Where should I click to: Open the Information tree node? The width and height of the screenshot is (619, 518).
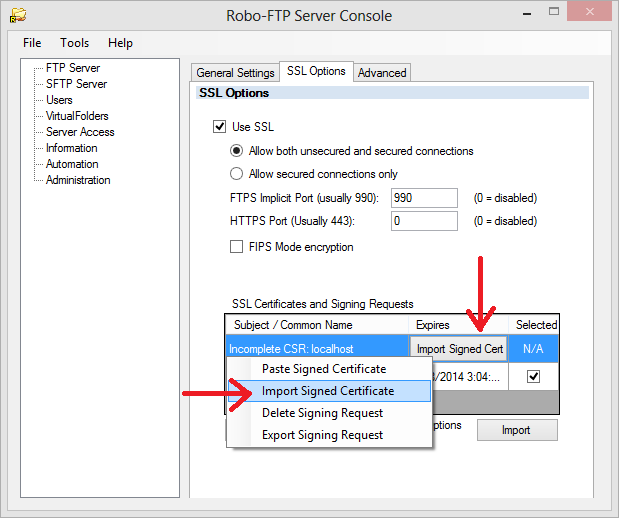pos(71,148)
